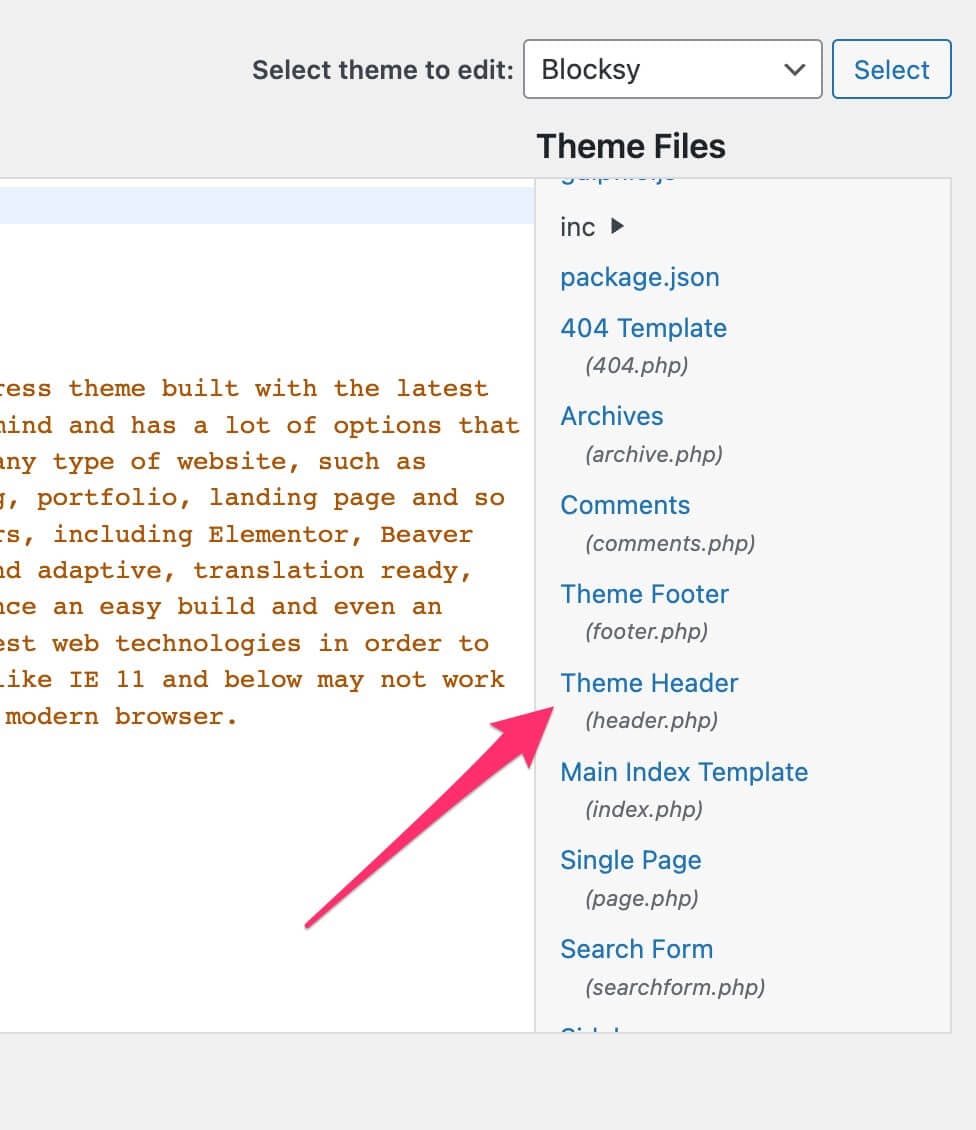Click the partially hidden file above inc
The width and height of the screenshot is (976, 1130).
click(x=617, y=180)
